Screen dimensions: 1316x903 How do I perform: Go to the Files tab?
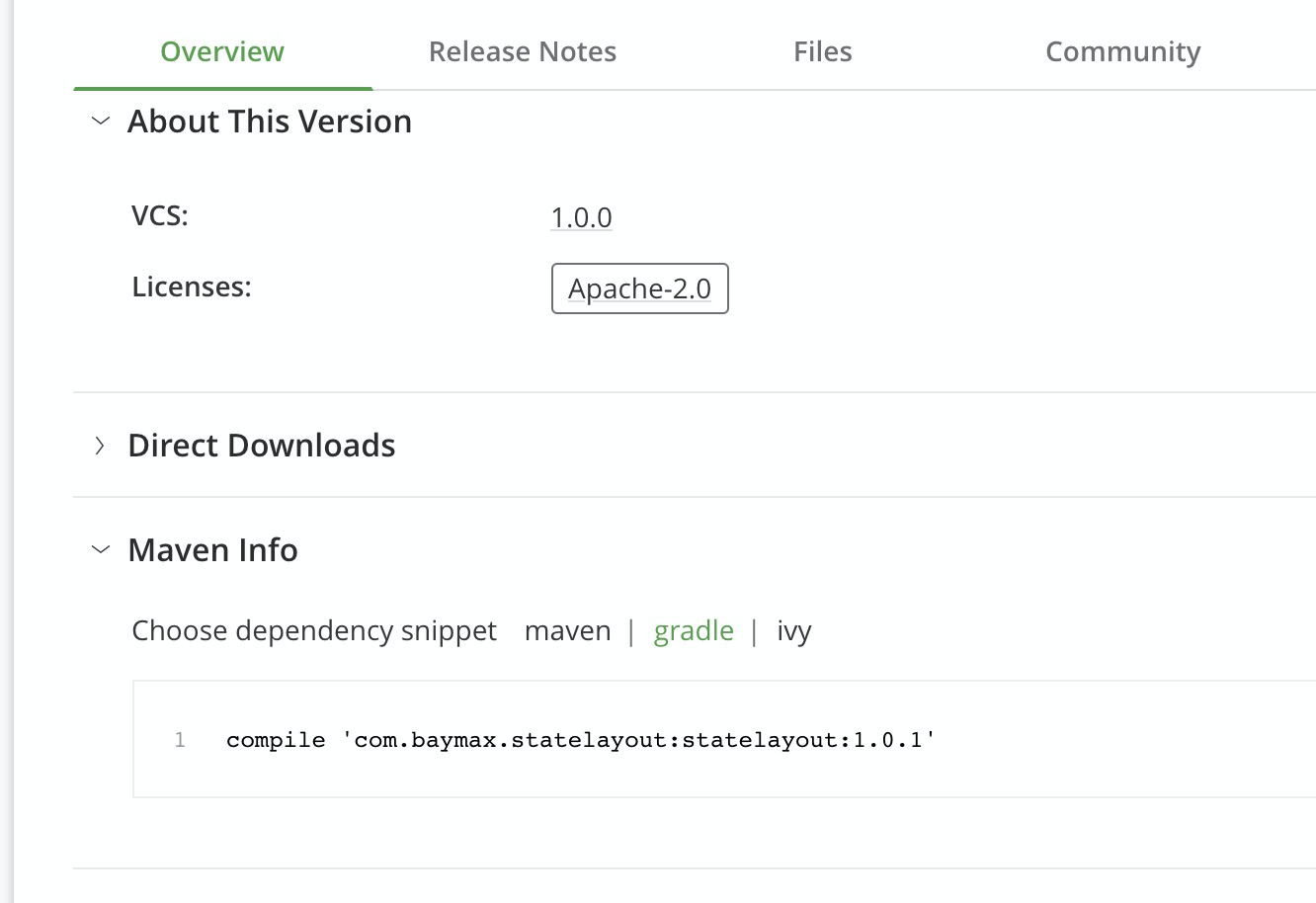(822, 51)
